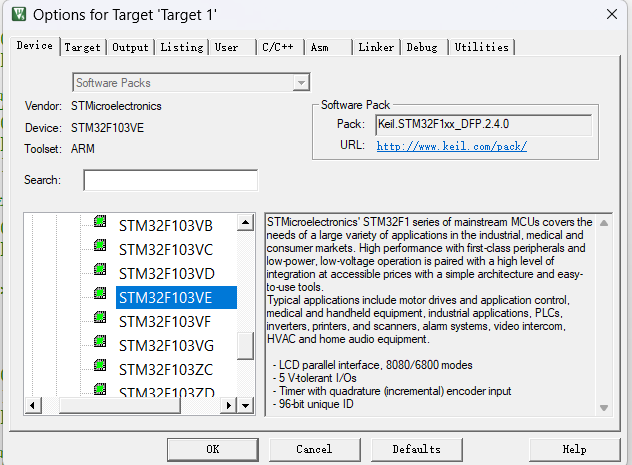The image size is (632, 465).
Task: Click OK to confirm options
Action: [213, 449]
